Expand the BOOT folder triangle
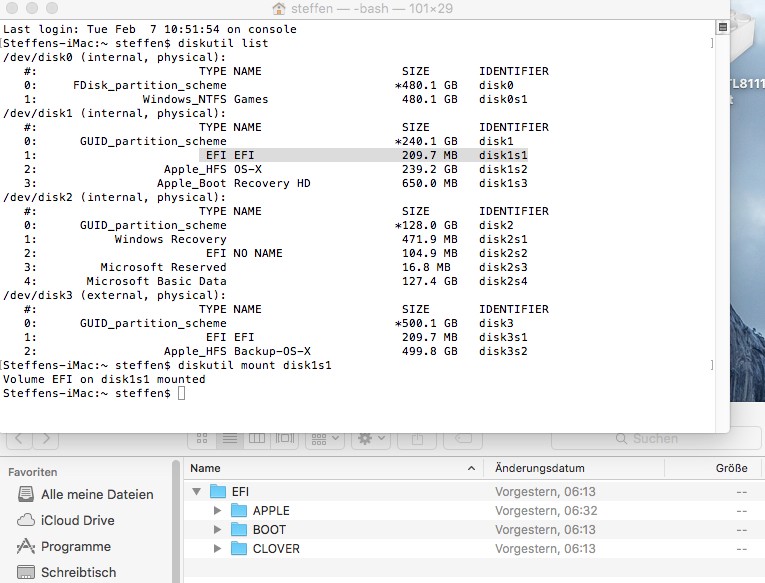This screenshot has height=583, width=765. click(x=218, y=530)
